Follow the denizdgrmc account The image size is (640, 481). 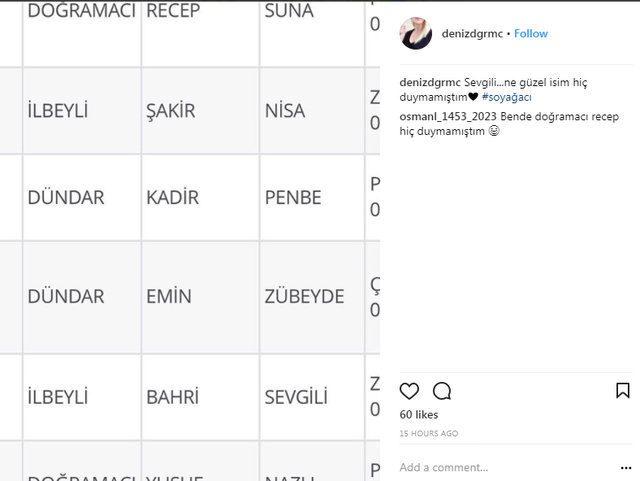pos(531,33)
